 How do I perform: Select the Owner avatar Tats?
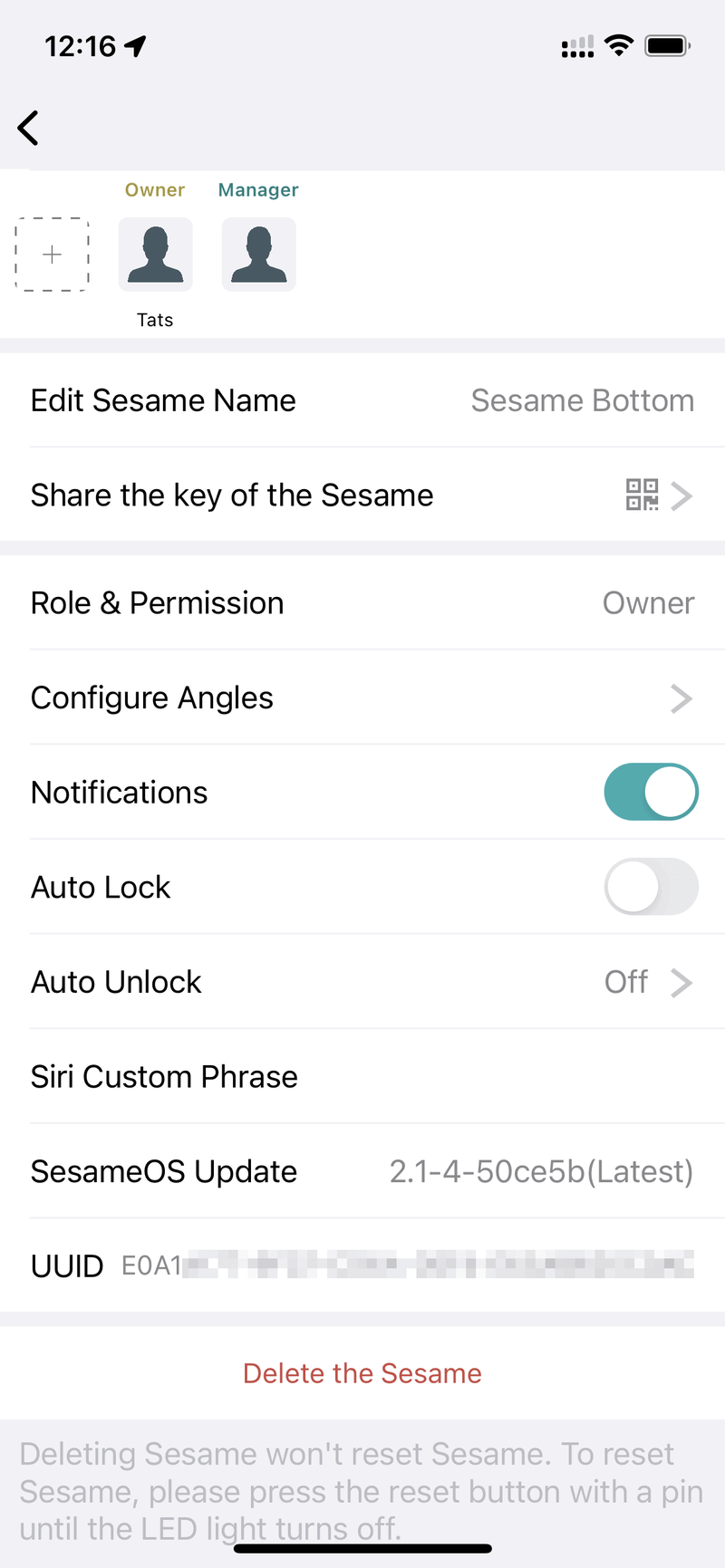pyautogui.click(x=156, y=255)
